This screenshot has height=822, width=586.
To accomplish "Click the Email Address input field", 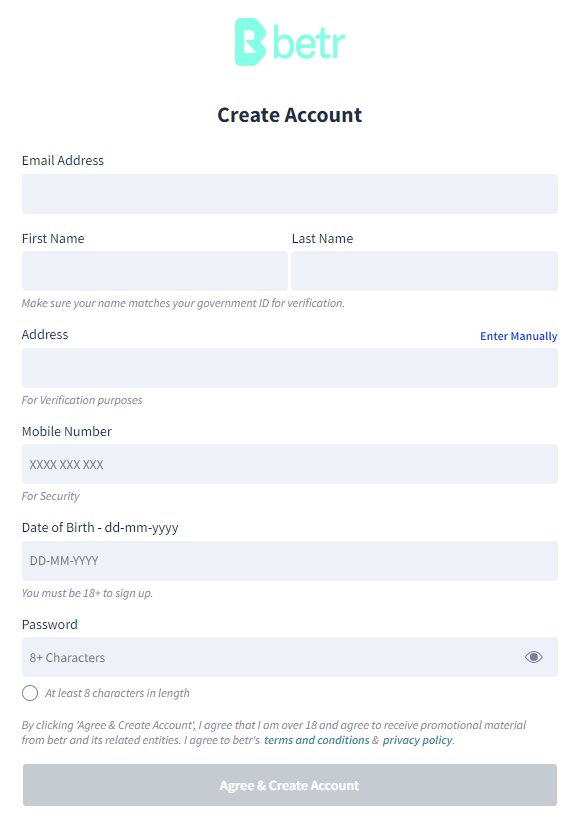I will [290, 194].
